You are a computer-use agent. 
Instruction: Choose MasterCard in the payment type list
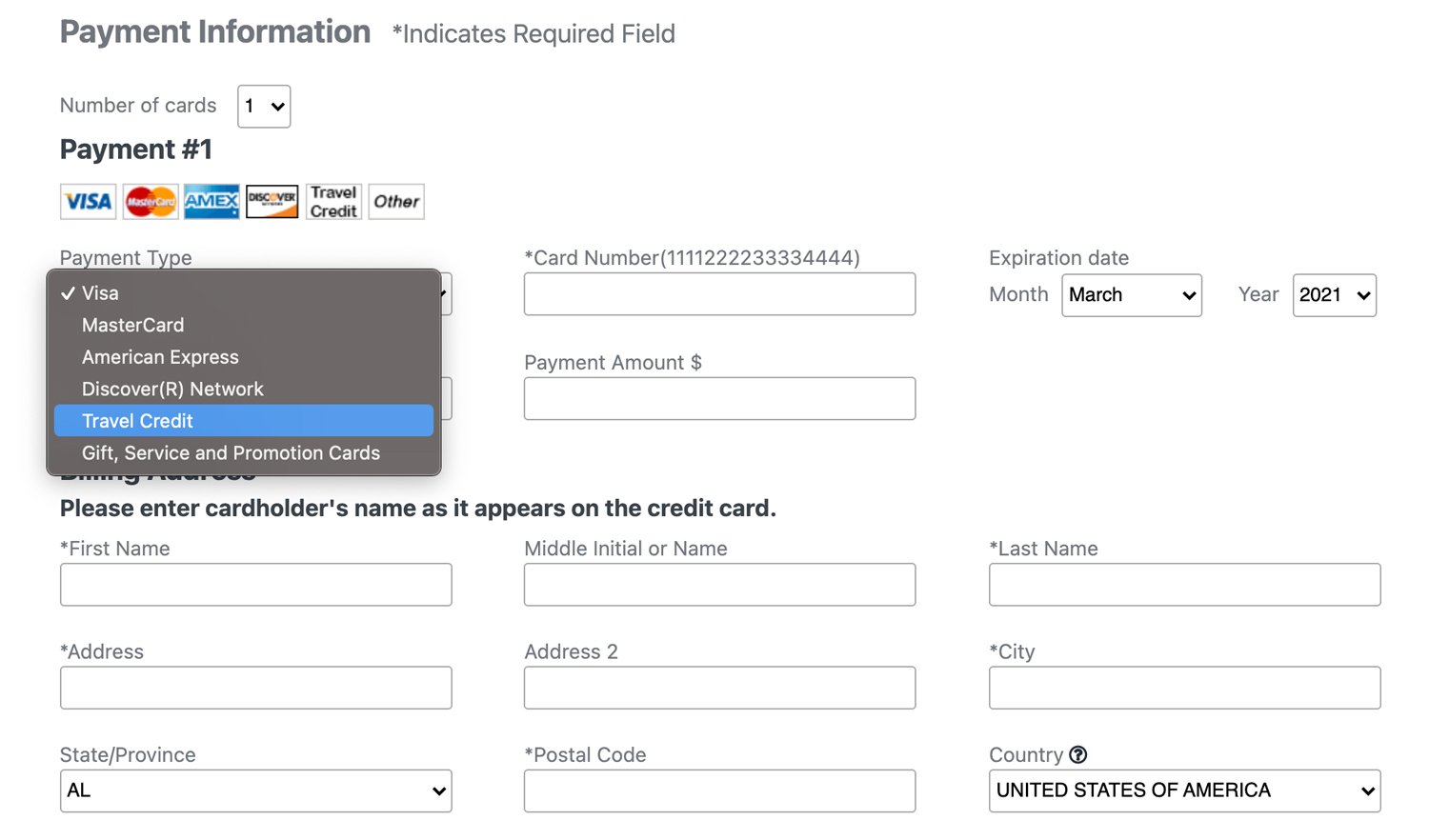(x=133, y=326)
